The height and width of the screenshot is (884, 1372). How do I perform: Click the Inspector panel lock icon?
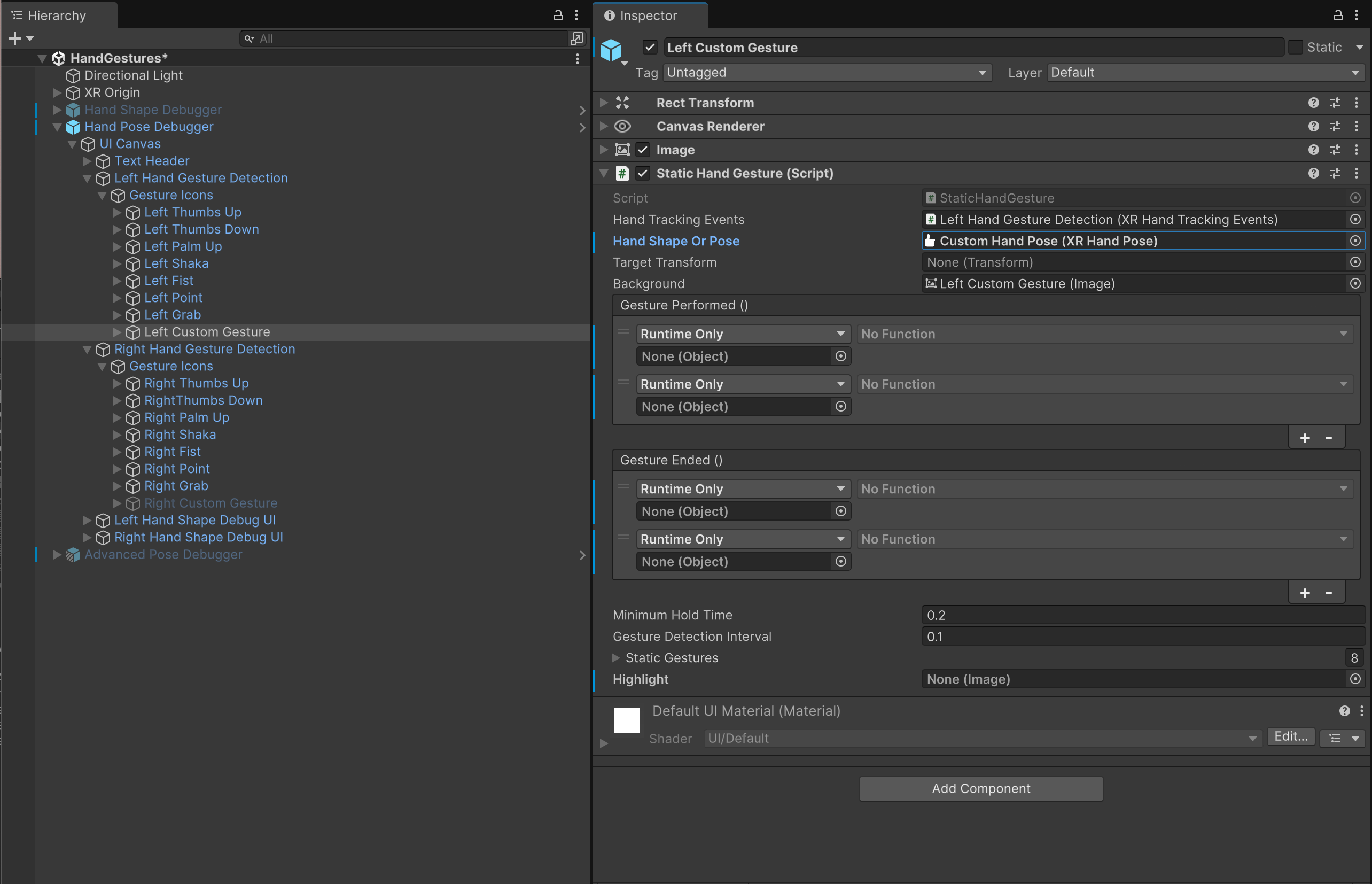click(x=1338, y=15)
